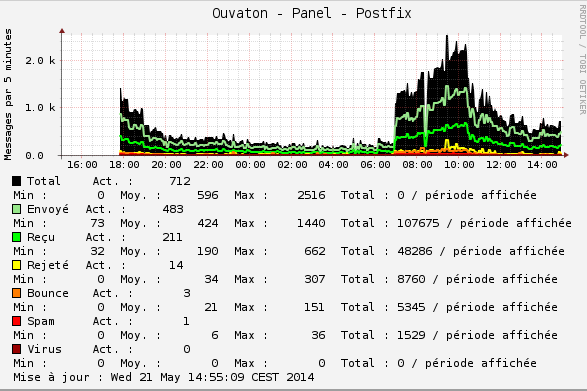Screen dimensions: 587x391
Task: Select the Total average value '596'
Action: 208,195
